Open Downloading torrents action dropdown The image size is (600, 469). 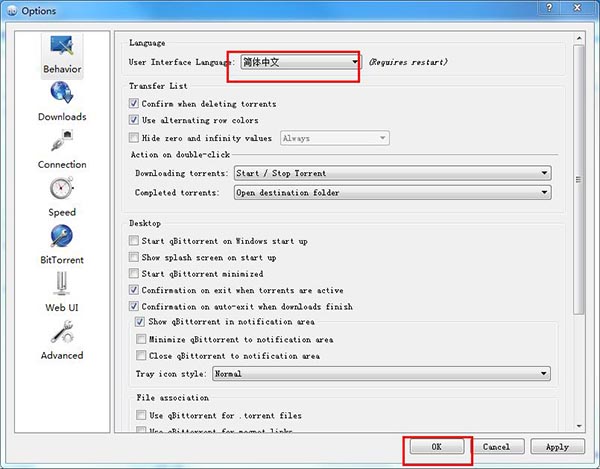click(x=393, y=173)
